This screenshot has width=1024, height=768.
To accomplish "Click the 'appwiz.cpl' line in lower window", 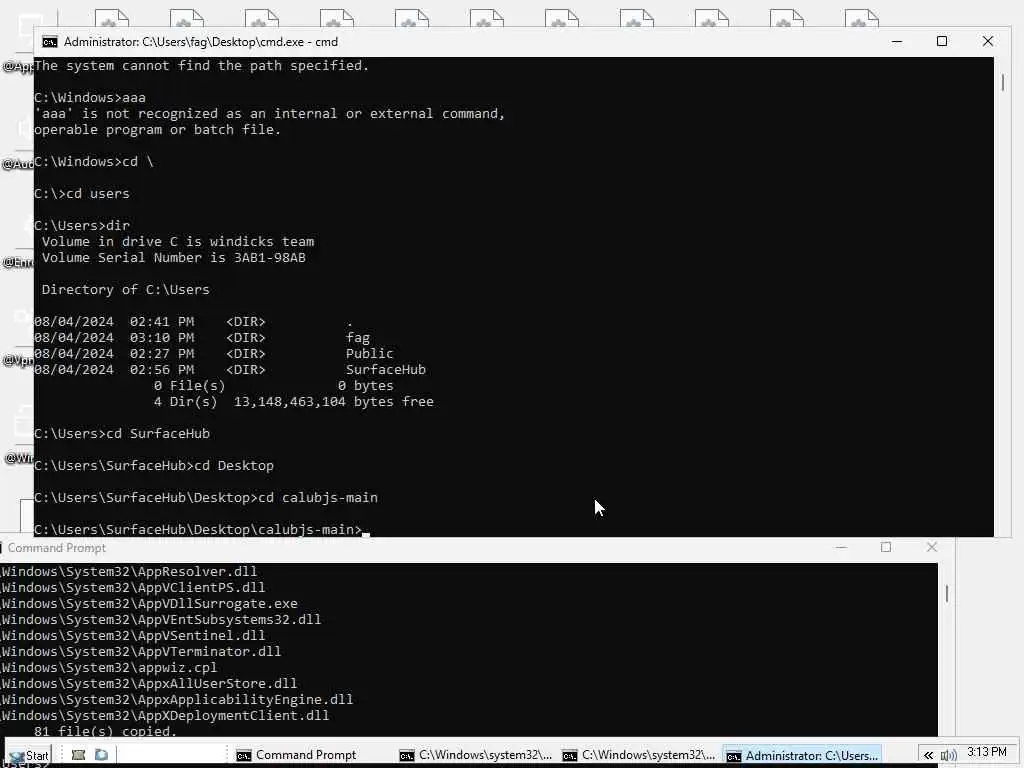I will coord(109,667).
